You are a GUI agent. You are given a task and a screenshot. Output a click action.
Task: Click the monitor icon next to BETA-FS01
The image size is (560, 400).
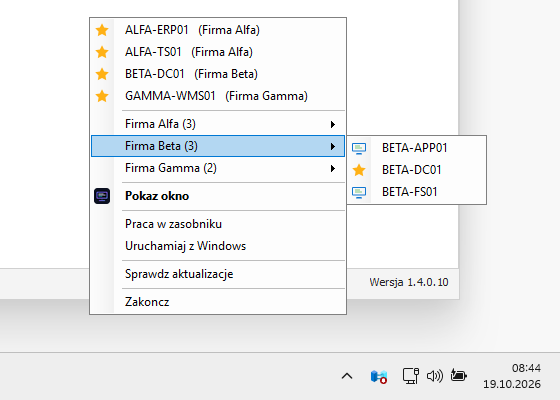point(359,192)
